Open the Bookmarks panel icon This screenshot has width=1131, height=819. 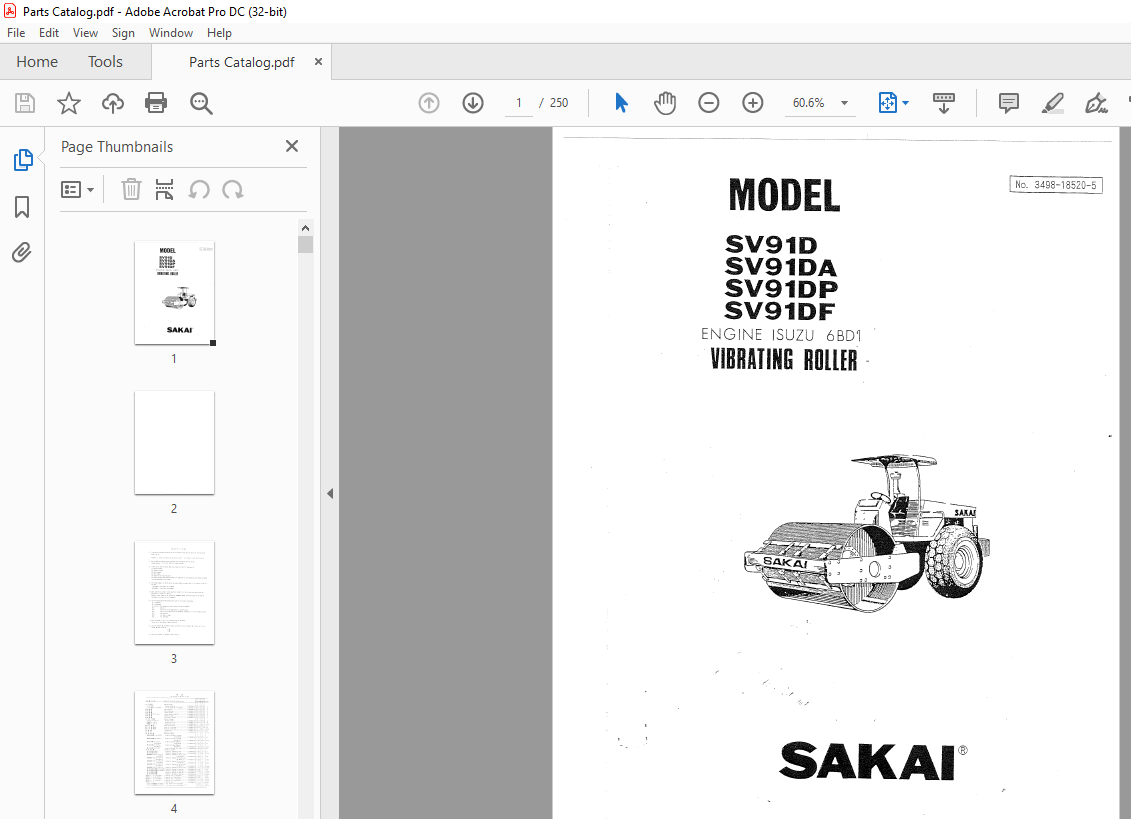(x=22, y=207)
